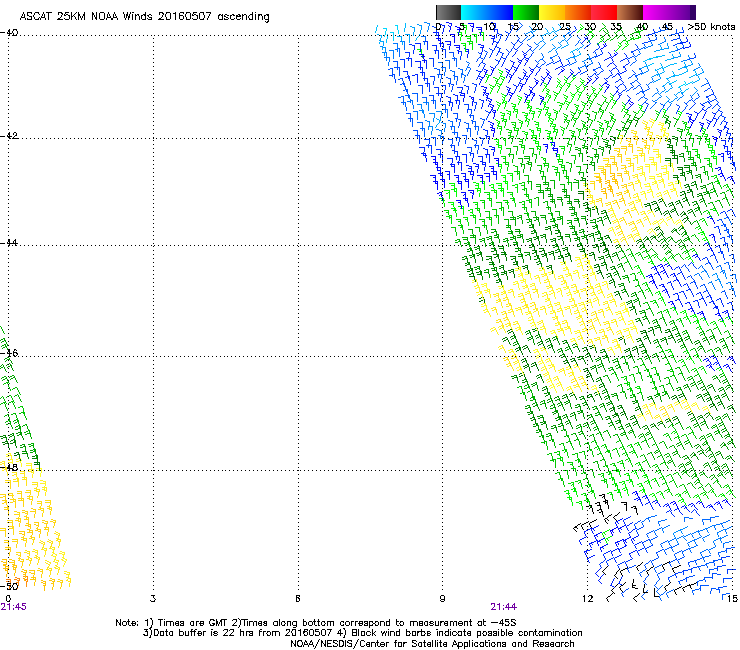Screen dimensions: 740x650
Task: Click the -42 latitude axis label
Action: point(9,136)
